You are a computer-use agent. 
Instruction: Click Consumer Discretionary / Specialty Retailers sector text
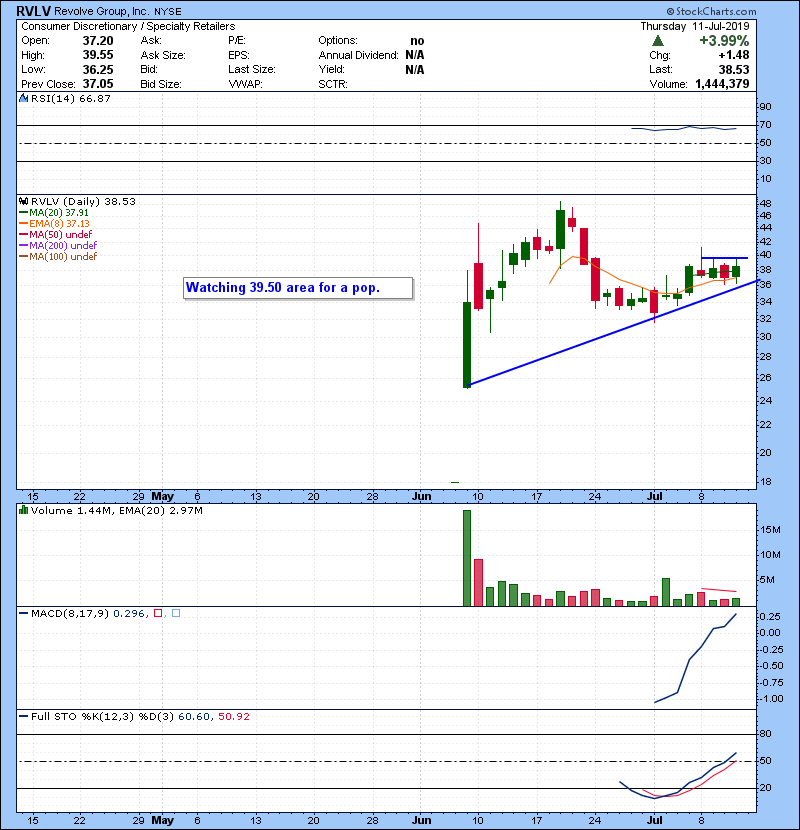pos(128,26)
